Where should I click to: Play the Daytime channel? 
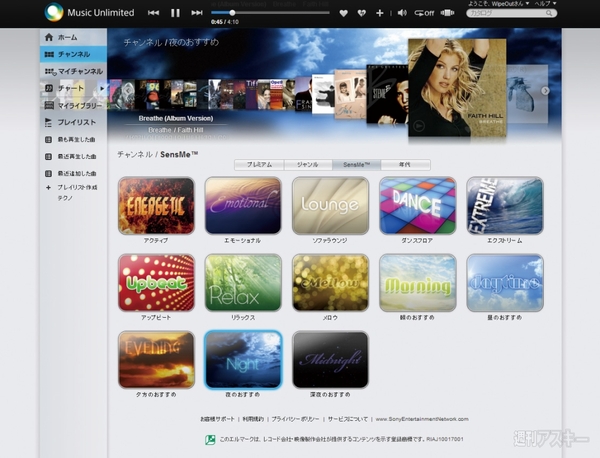[505, 282]
